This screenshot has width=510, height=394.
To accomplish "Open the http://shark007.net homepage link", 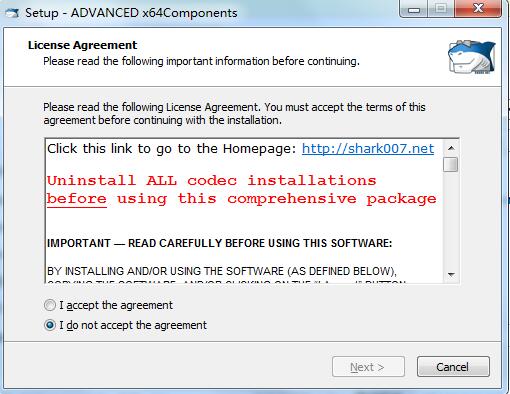I will (x=368, y=149).
